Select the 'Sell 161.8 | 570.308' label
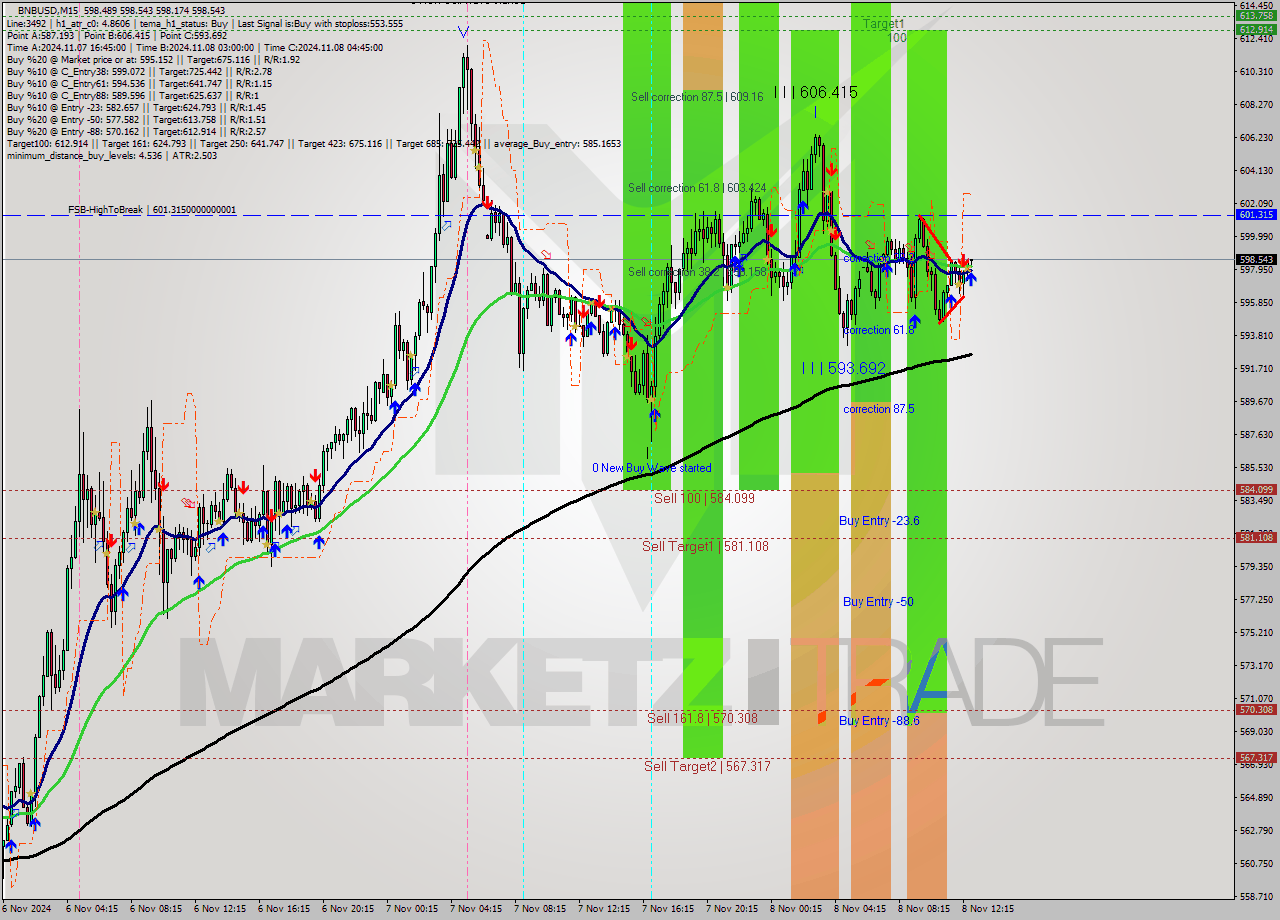Viewport: 1280px width, 920px height. (702, 718)
